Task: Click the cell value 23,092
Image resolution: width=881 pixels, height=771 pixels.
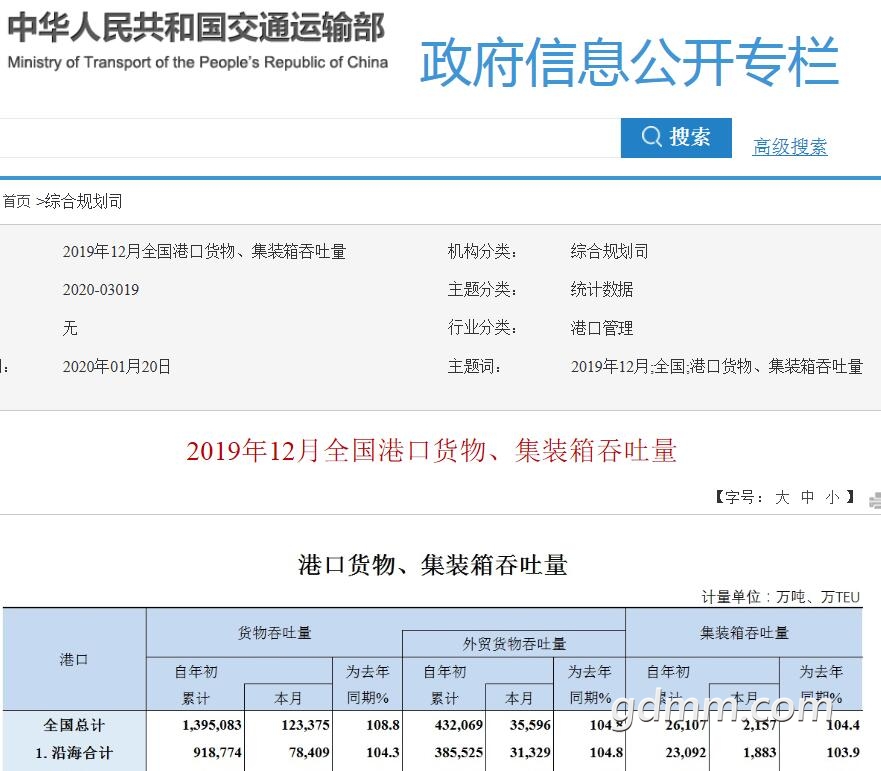Action: pyautogui.click(x=685, y=752)
